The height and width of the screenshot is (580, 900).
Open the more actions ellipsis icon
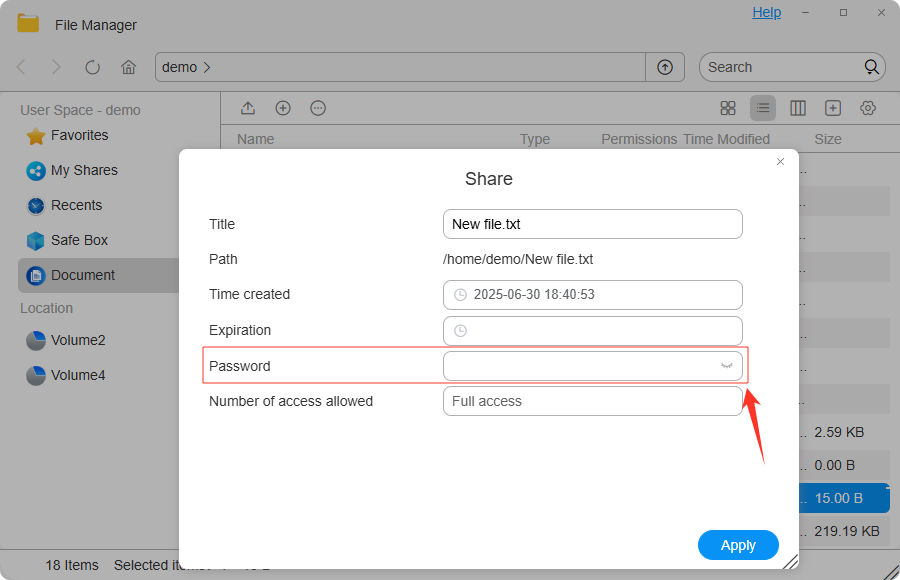pos(318,108)
